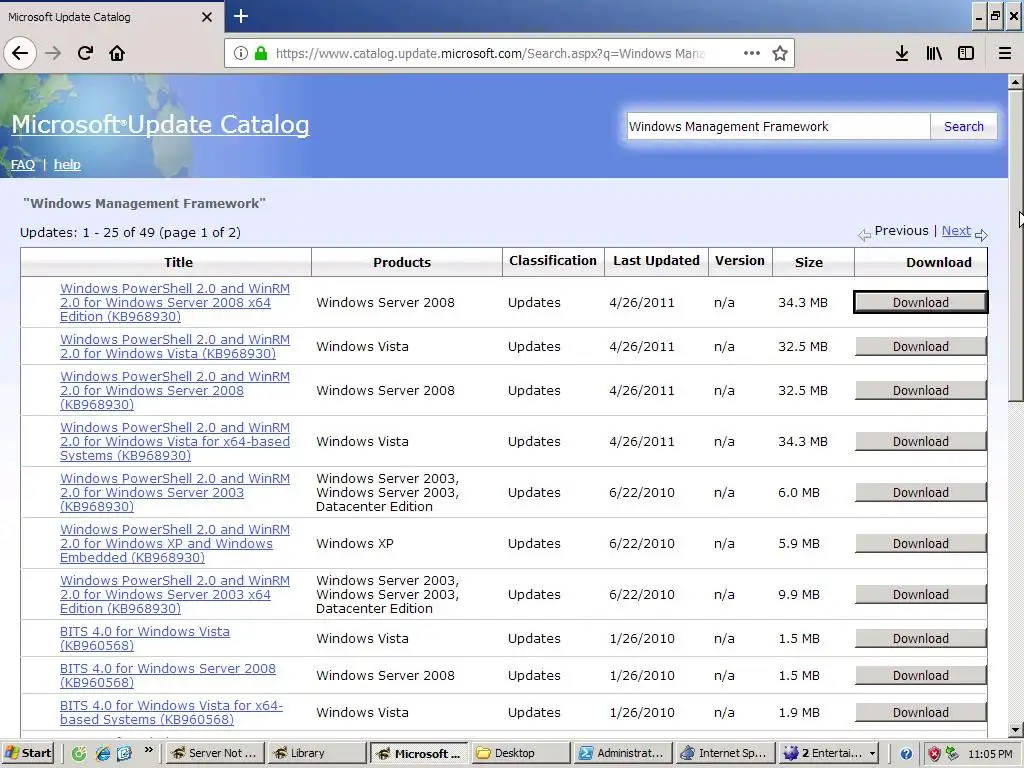Open PowerShell 2.0 for Windows Vista (KB968930) link
Image resolution: width=1024 pixels, height=768 pixels.
[174, 346]
